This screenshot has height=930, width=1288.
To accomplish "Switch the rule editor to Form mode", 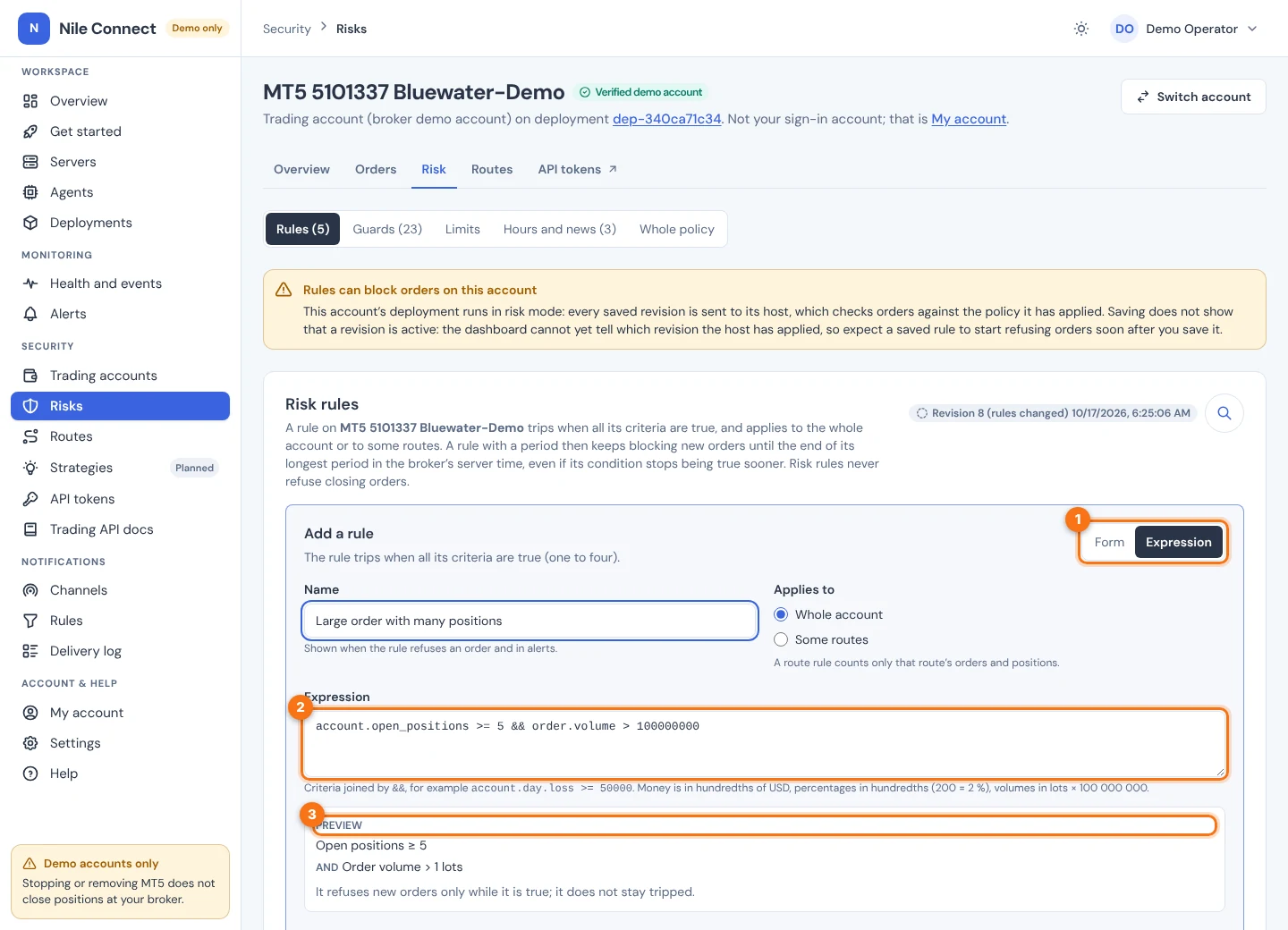I will point(1109,542).
